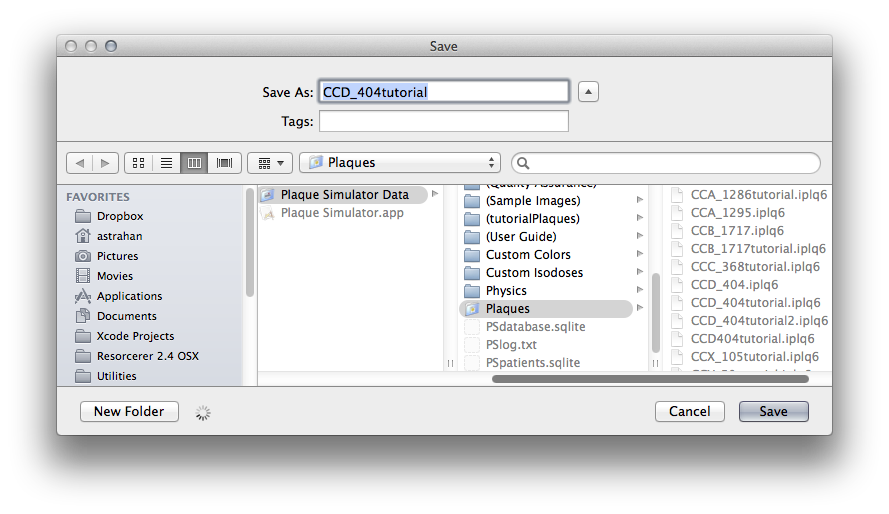Select the Custom Colors folder
Viewport: 889px width, 514px height.
(x=528, y=255)
